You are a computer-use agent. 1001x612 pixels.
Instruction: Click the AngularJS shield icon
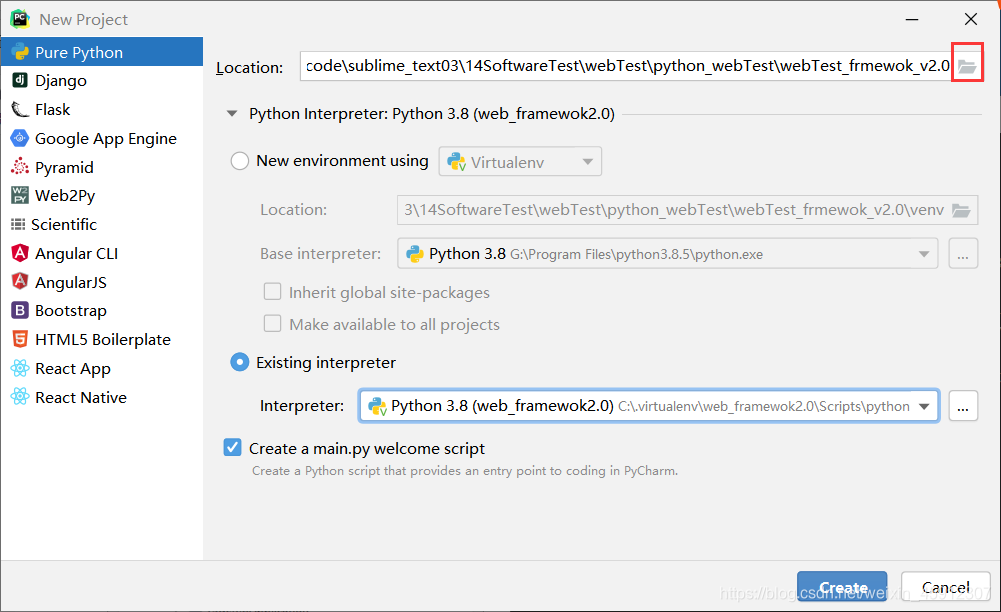click(x=20, y=281)
